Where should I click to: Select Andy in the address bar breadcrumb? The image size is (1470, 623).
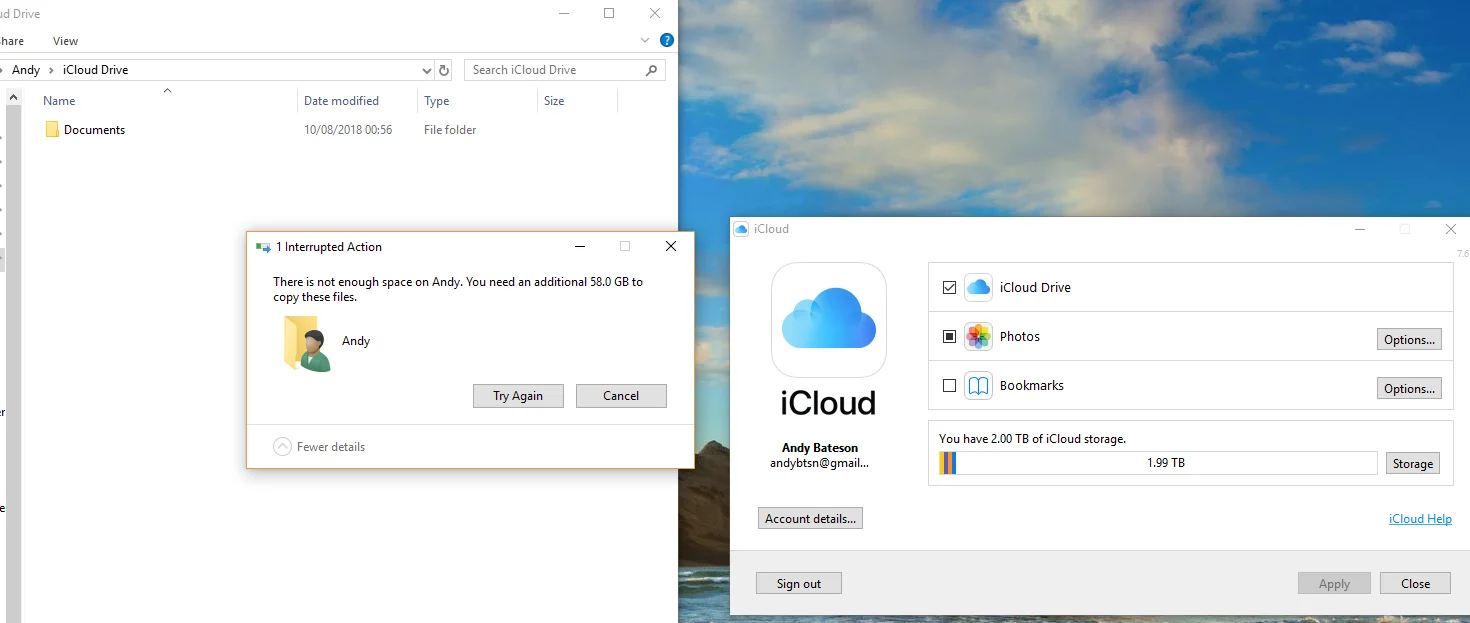26,70
